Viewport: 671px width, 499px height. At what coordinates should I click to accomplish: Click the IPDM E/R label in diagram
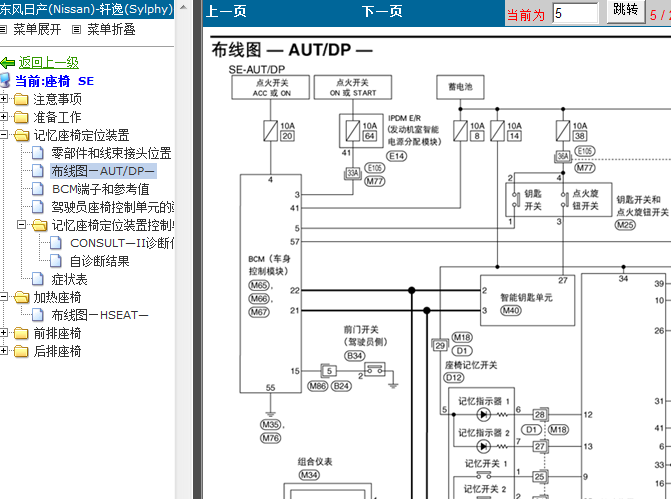point(404,118)
